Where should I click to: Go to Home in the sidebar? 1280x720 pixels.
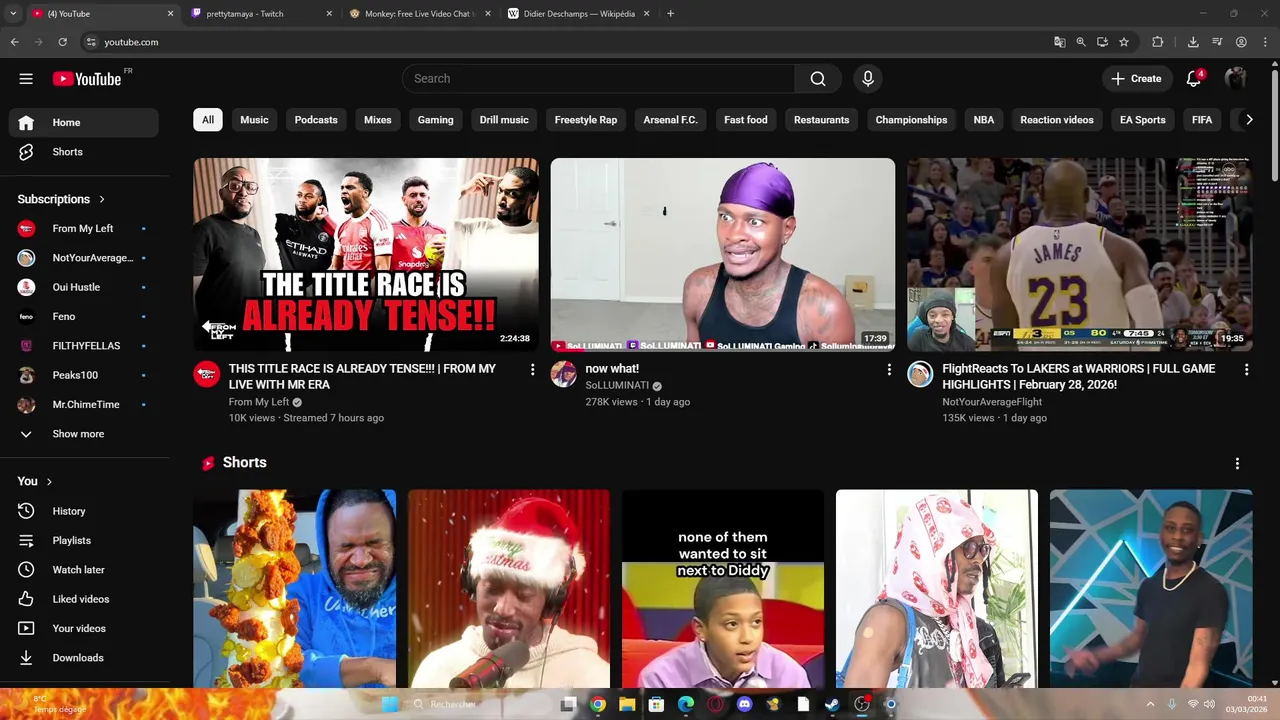(x=84, y=122)
